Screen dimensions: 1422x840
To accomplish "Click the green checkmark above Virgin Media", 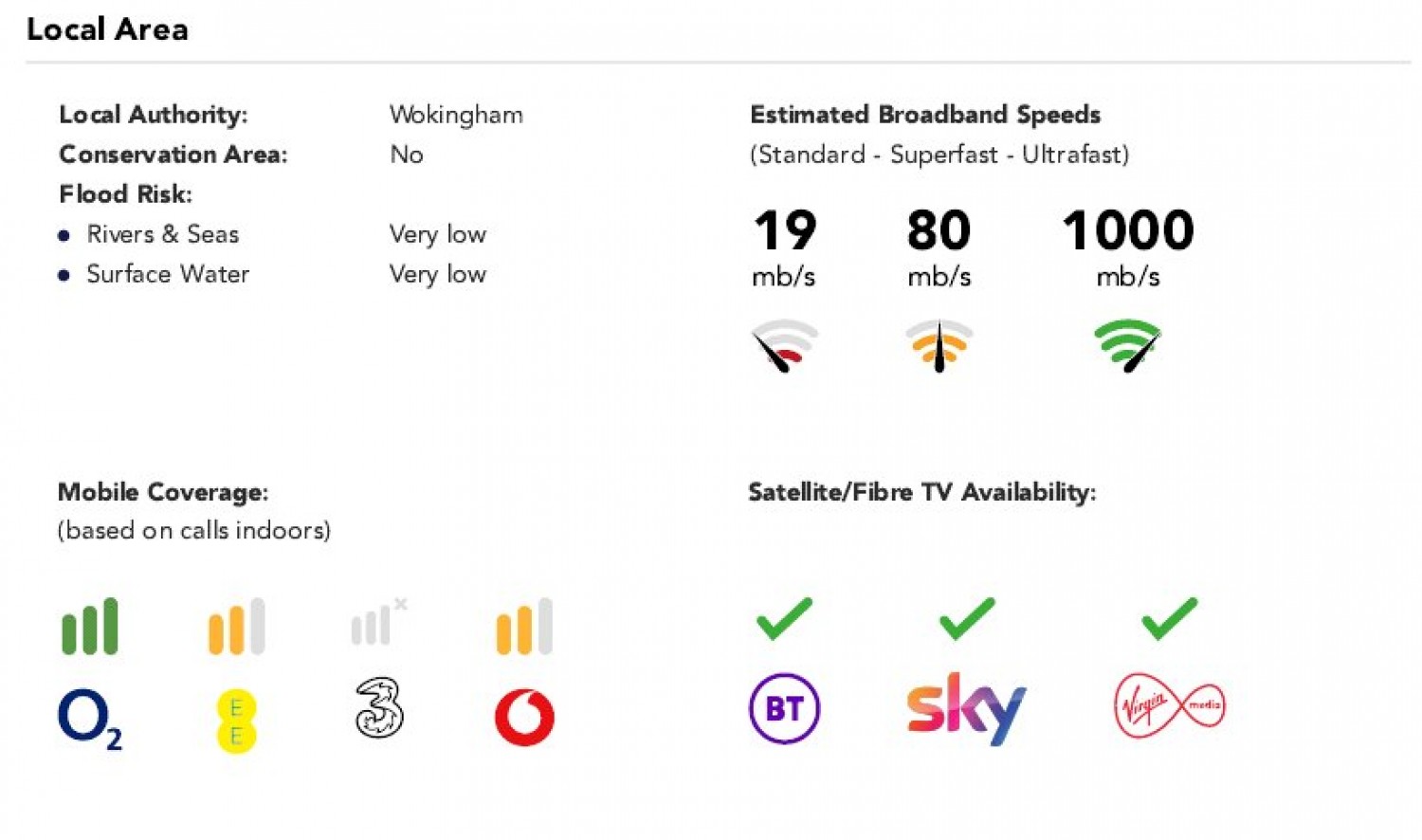I will point(1169,618).
